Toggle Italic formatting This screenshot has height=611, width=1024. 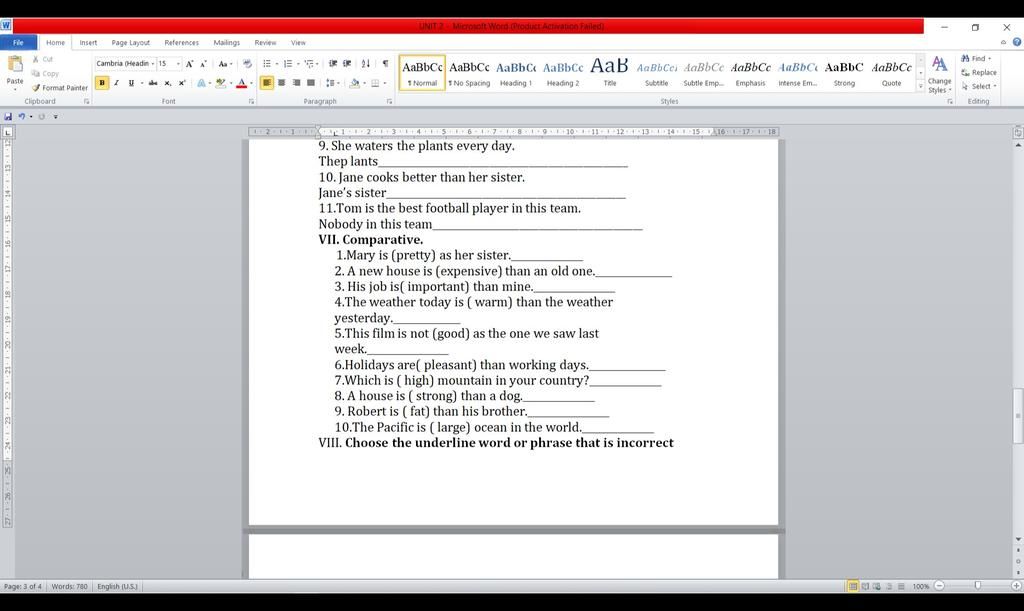[x=116, y=83]
